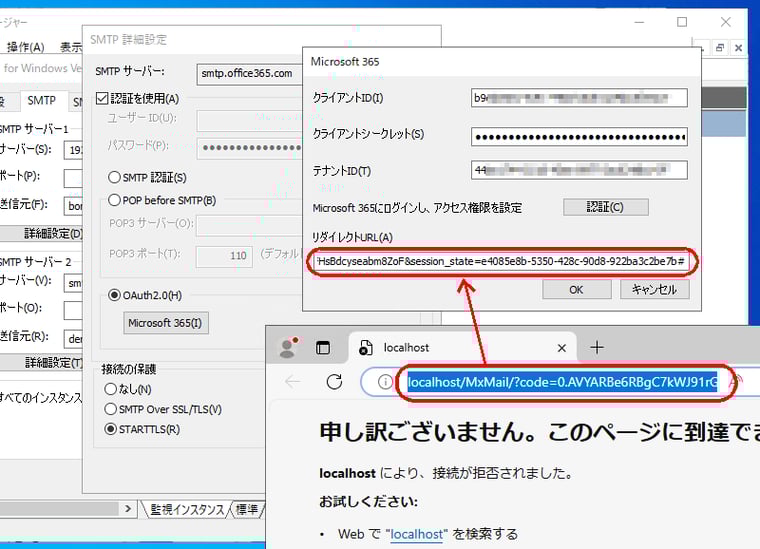This screenshot has width=760, height=549.
Task: Click the browser refresh icon
Action: pos(334,382)
